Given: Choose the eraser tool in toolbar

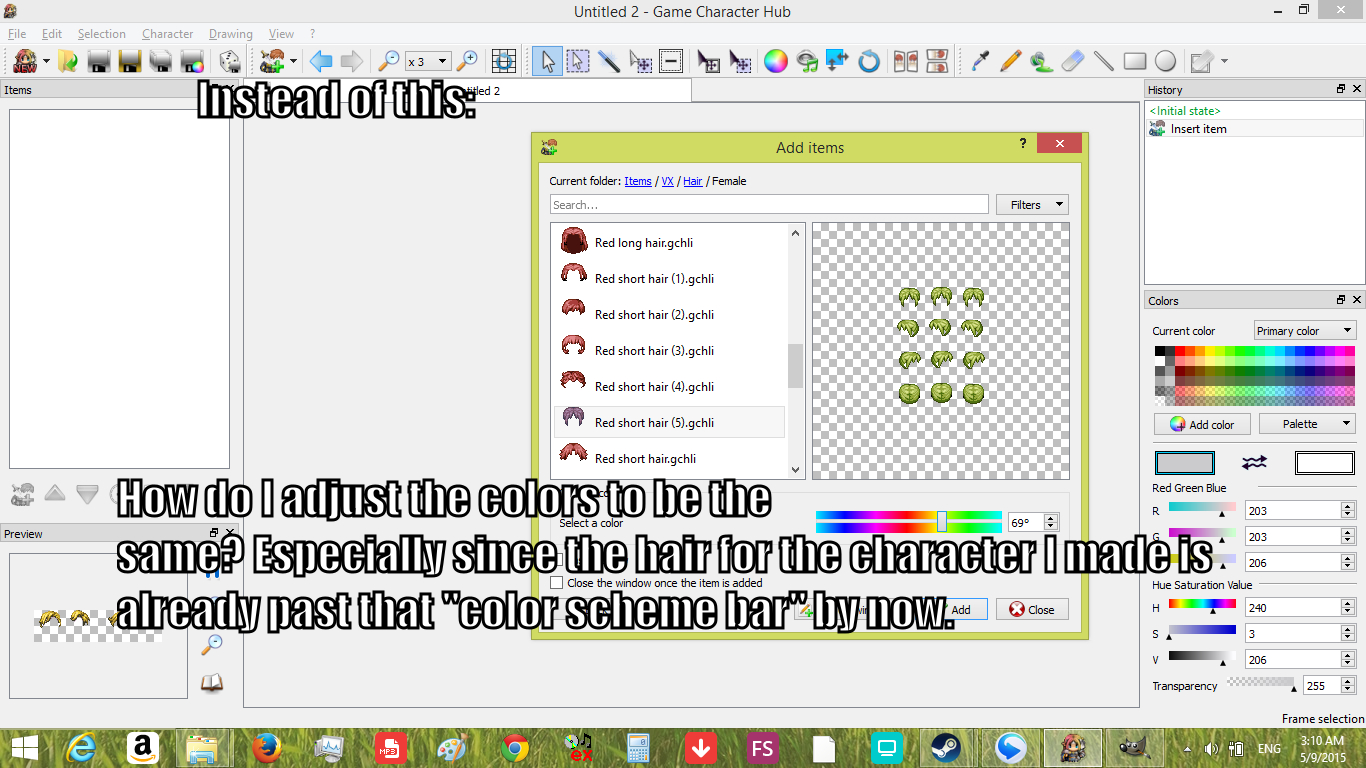Looking at the screenshot, I should point(1072,62).
